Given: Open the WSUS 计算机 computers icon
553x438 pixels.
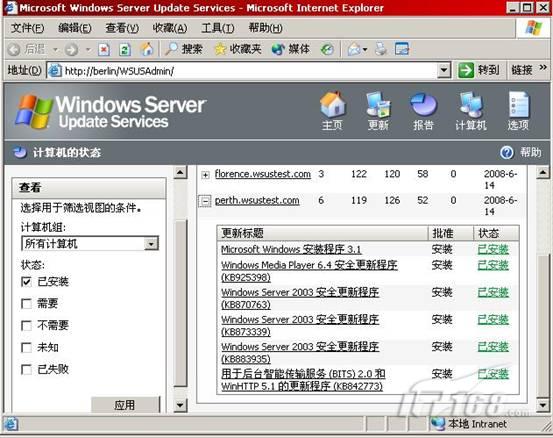Looking at the screenshot, I should click(x=471, y=111).
